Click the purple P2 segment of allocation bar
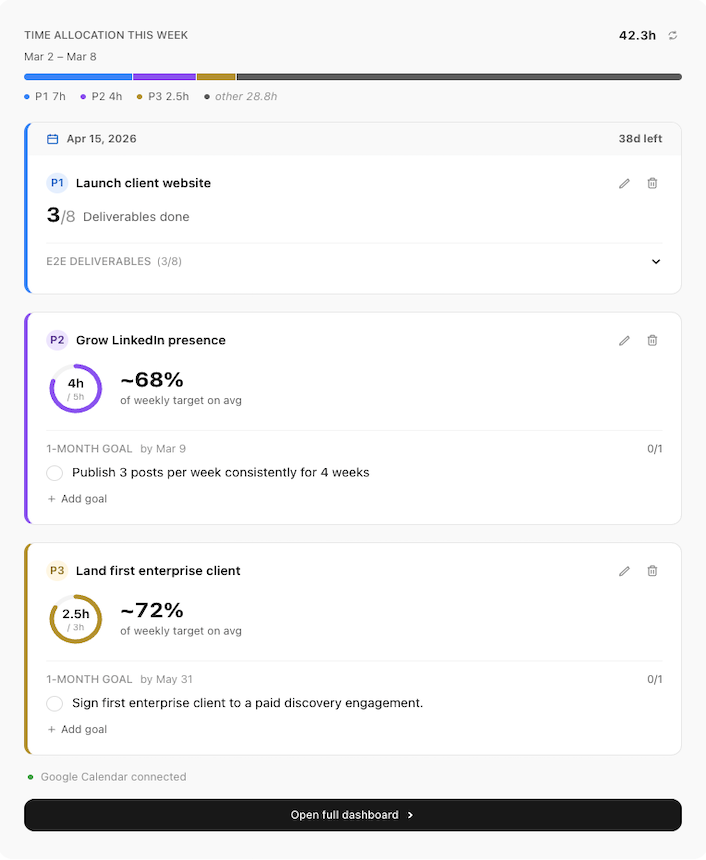706x860 pixels. (x=164, y=76)
